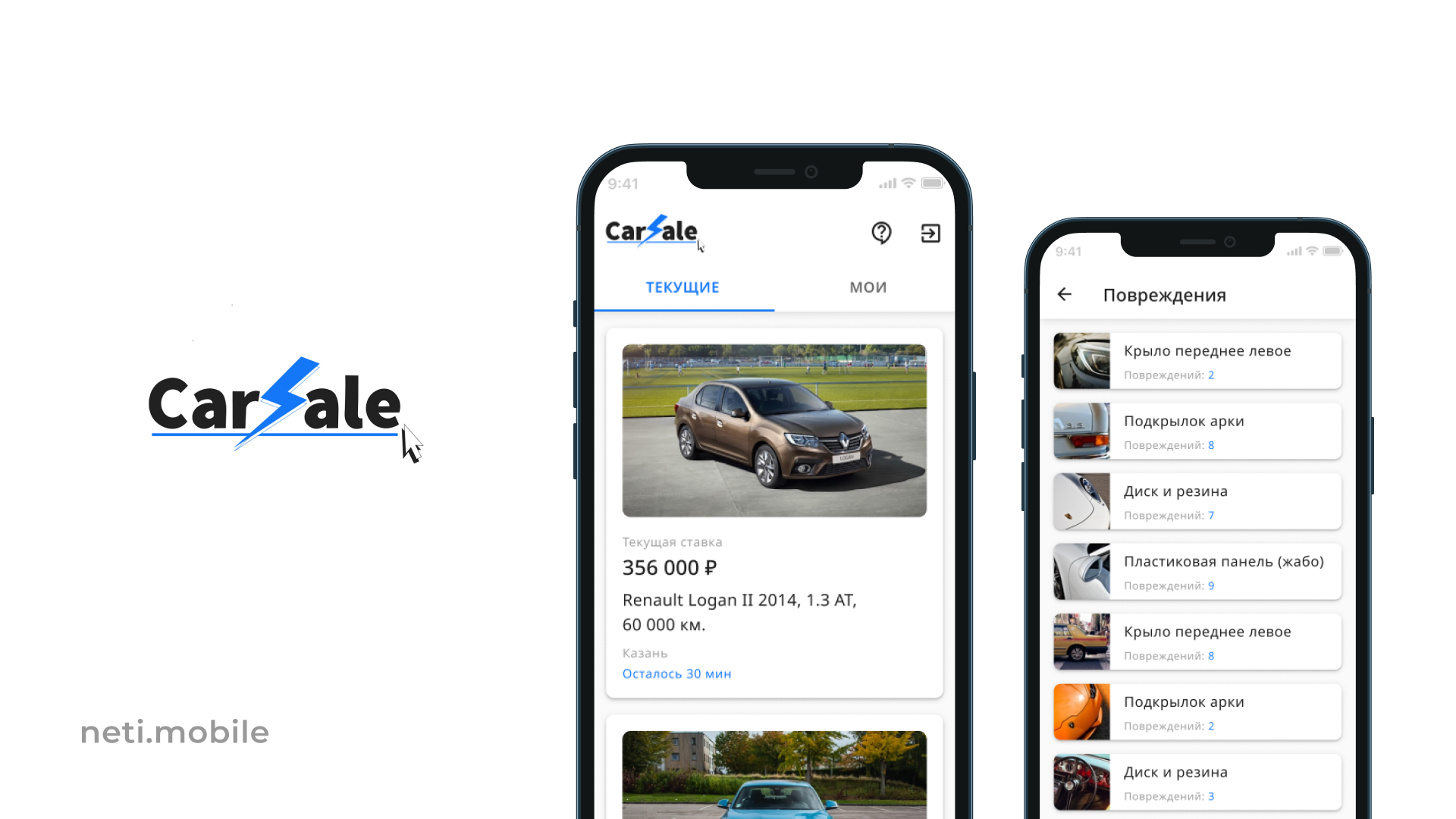
Task: Expand Диск и резина second entry
Action: click(1195, 781)
